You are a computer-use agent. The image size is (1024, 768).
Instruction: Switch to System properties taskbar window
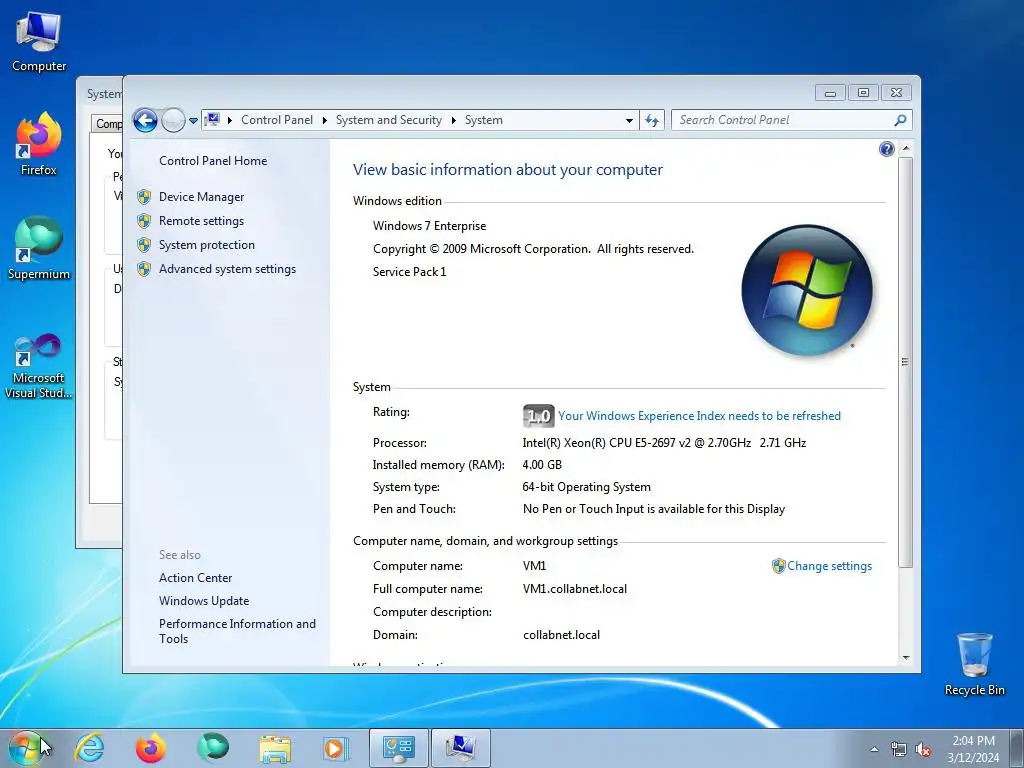pos(461,748)
